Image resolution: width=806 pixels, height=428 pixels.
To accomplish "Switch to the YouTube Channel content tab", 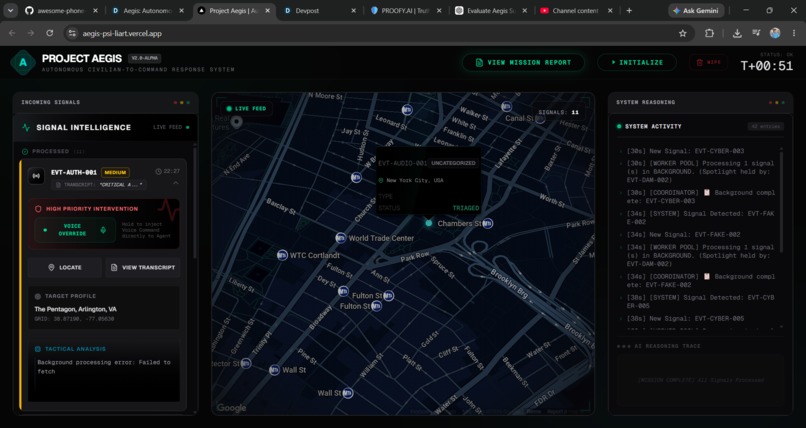I will (576, 10).
